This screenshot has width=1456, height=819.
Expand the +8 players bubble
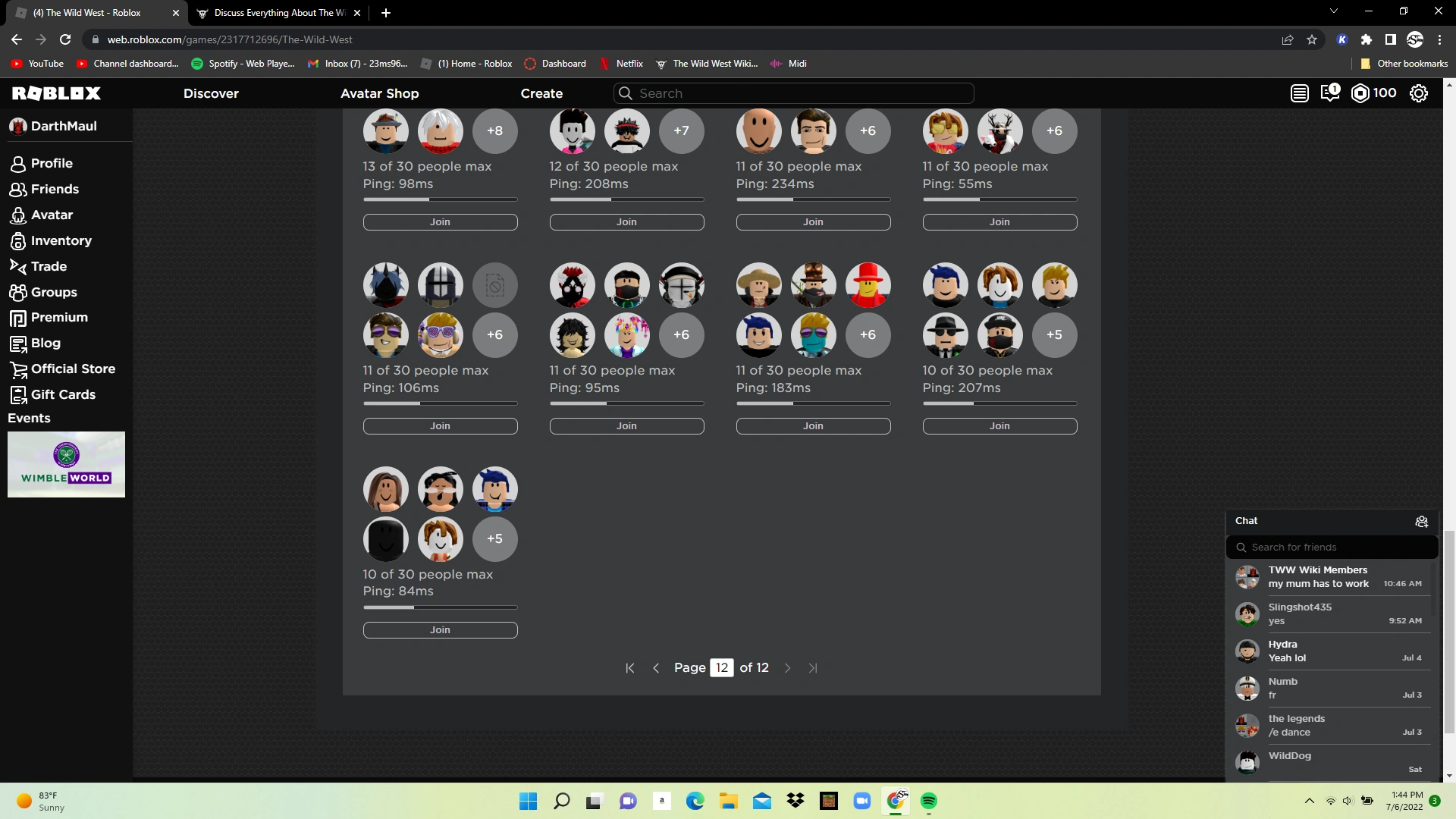pyautogui.click(x=494, y=130)
